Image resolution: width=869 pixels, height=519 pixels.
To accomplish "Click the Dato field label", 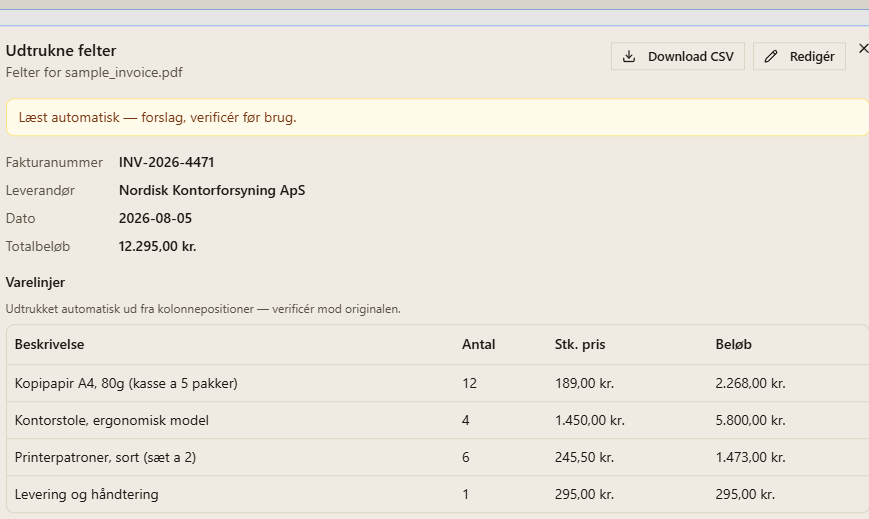I will (21, 218).
